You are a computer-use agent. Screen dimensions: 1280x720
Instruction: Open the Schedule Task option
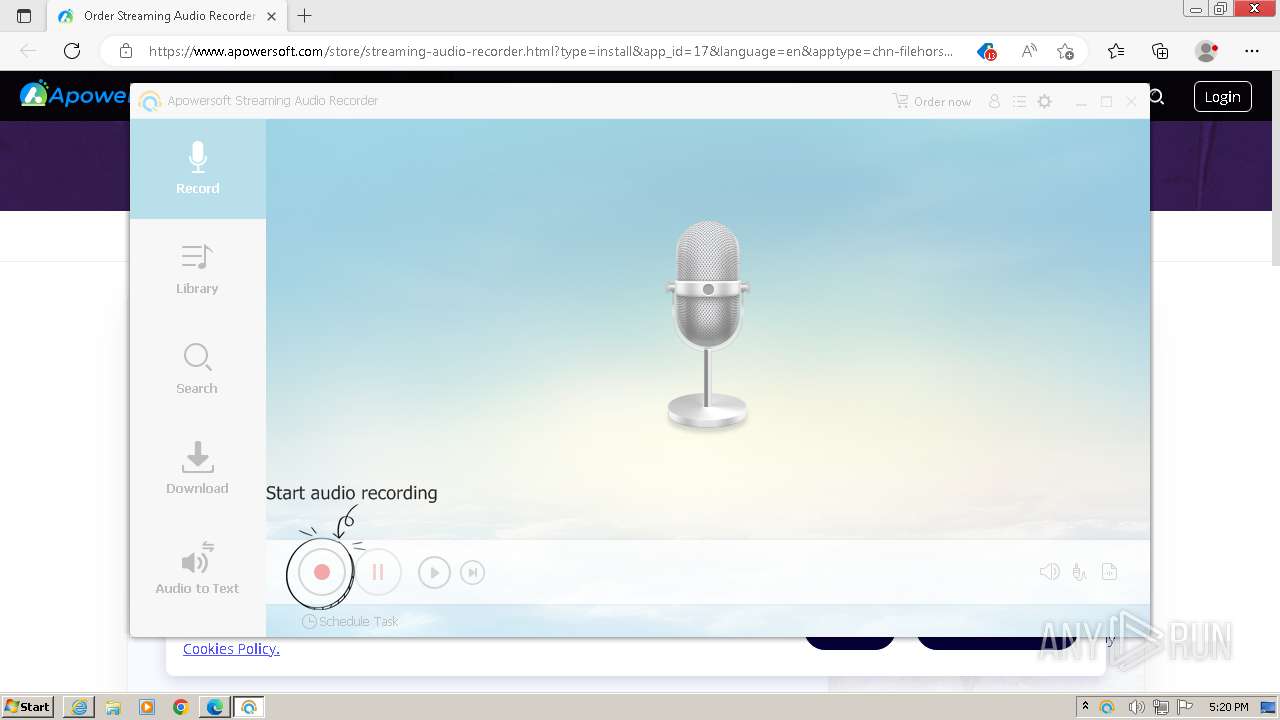point(350,621)
